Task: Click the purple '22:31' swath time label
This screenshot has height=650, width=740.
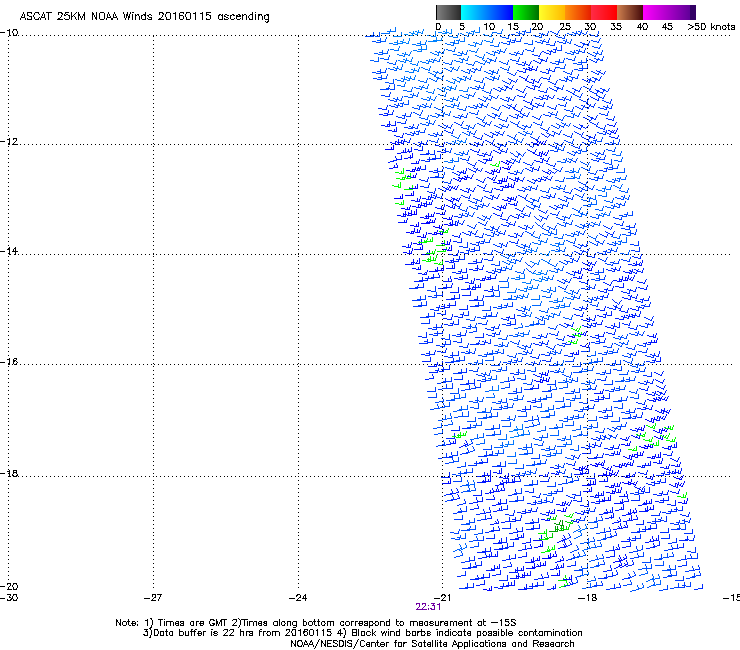Action: [428, 607]
